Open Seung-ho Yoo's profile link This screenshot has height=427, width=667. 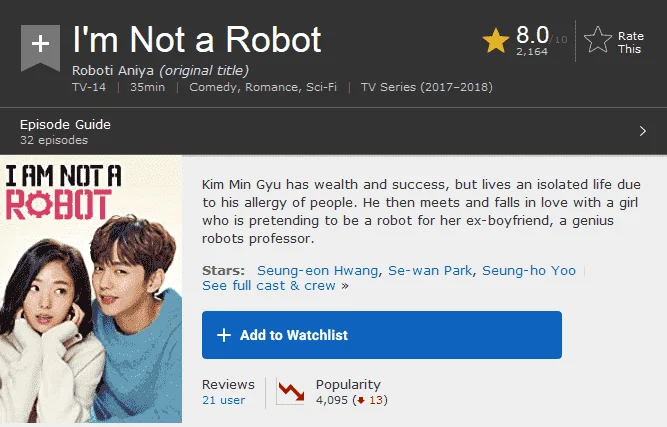[529, 270]
